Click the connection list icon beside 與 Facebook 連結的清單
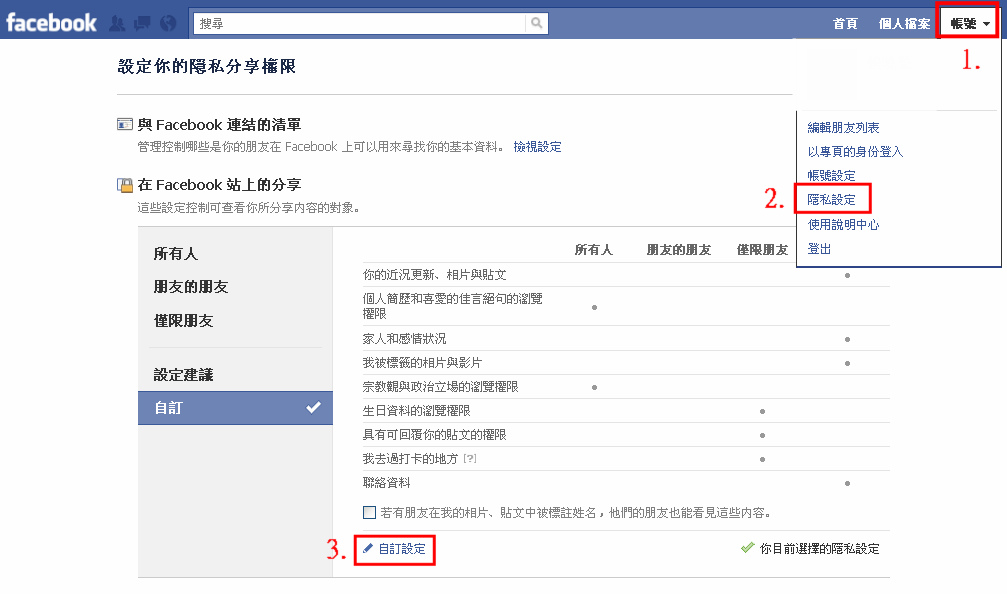 click(125, 124)
